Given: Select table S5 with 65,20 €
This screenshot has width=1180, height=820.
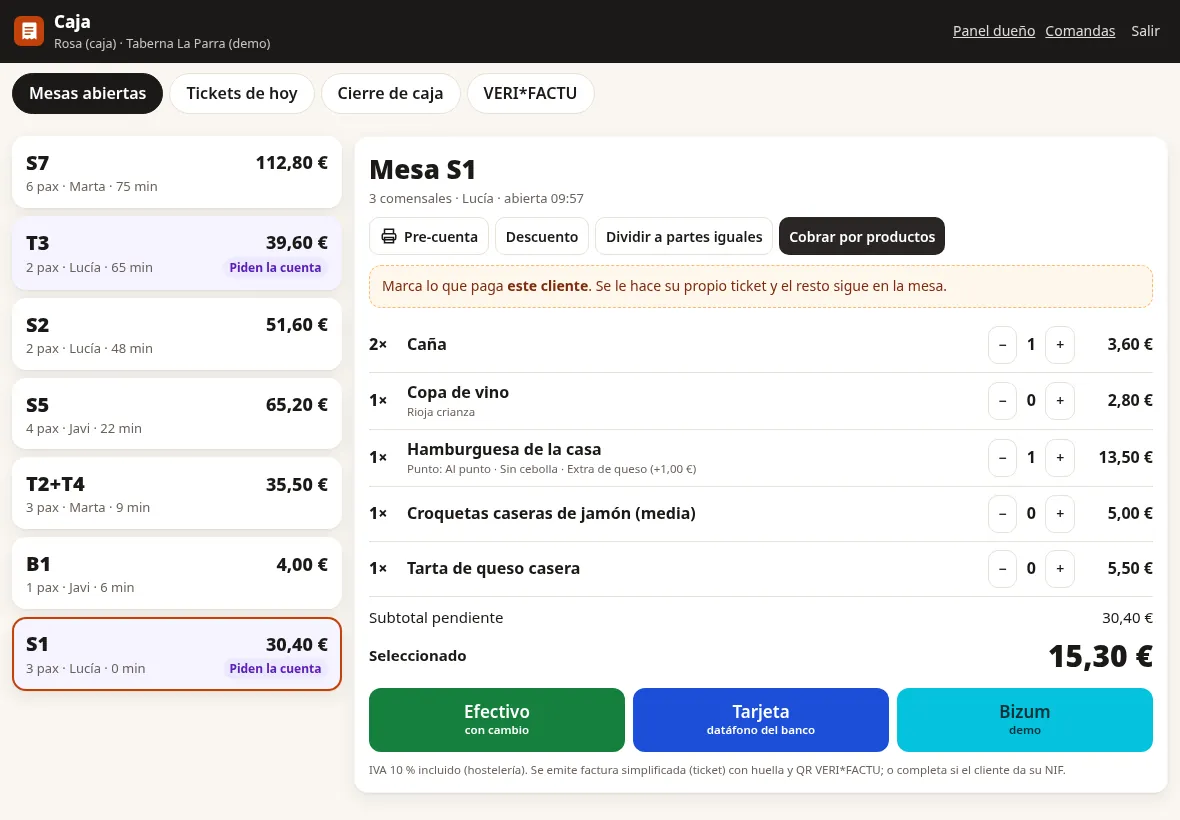Looking at the screenshot, I should point(177,414).
